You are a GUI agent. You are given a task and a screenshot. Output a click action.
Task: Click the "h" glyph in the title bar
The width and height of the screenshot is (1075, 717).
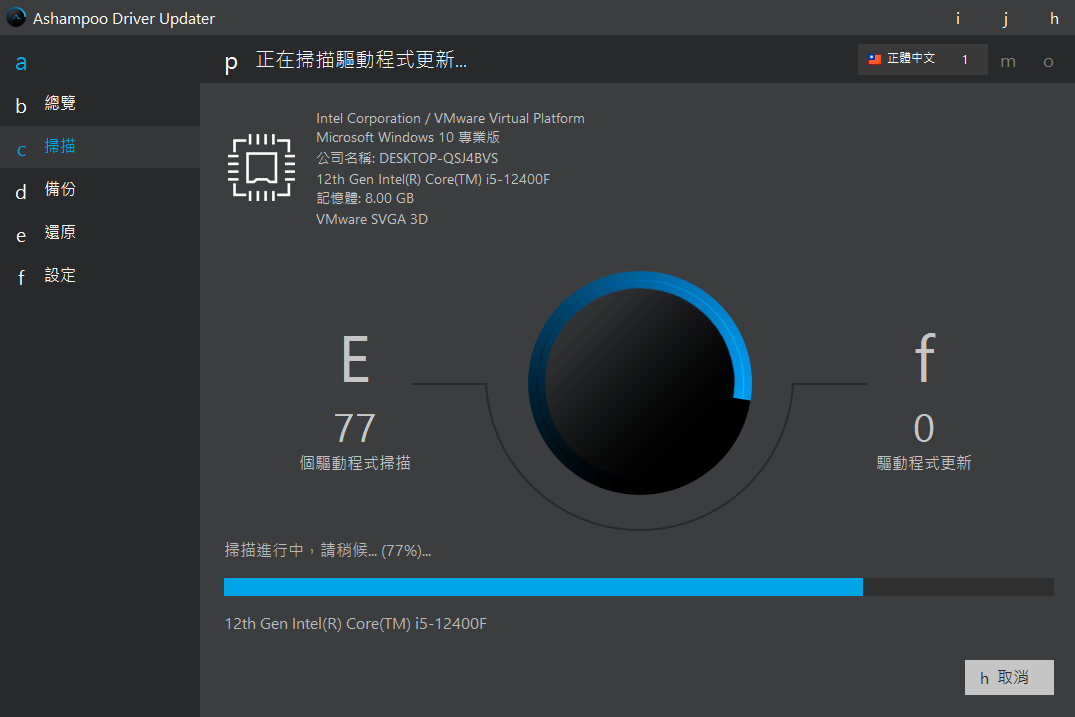pos(1054,19)
